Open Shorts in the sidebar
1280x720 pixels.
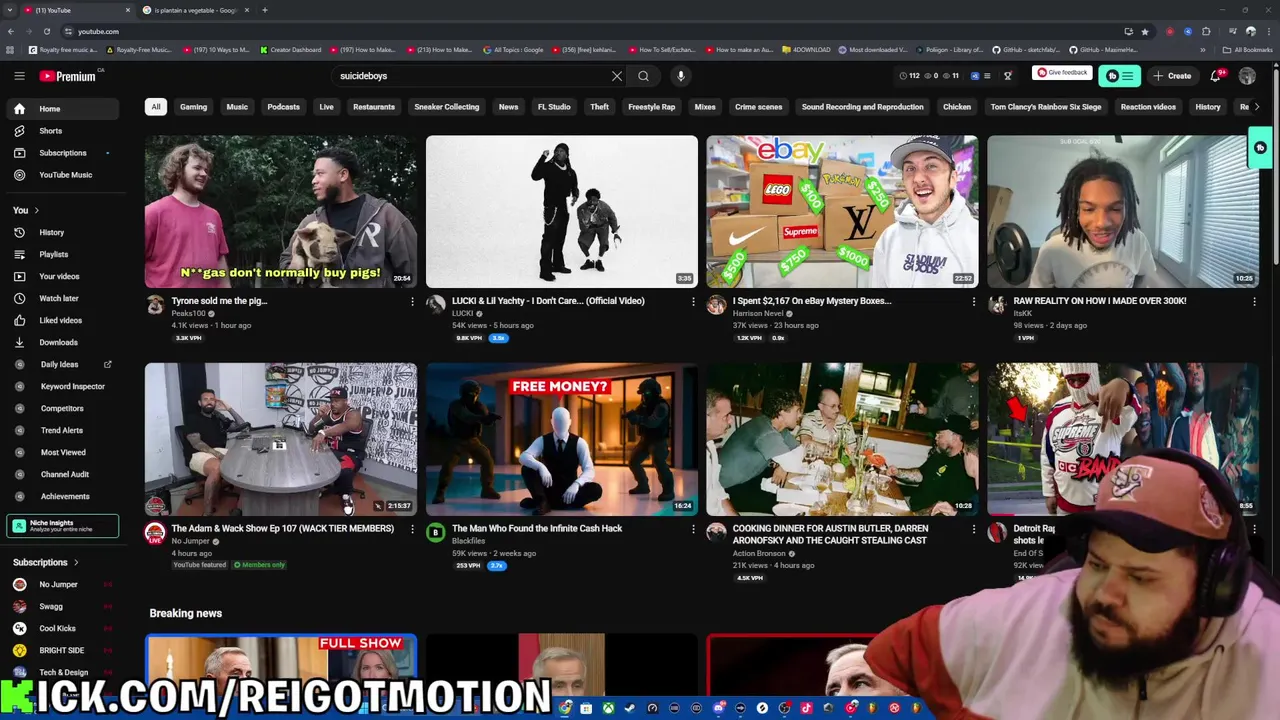coord(62,131)
